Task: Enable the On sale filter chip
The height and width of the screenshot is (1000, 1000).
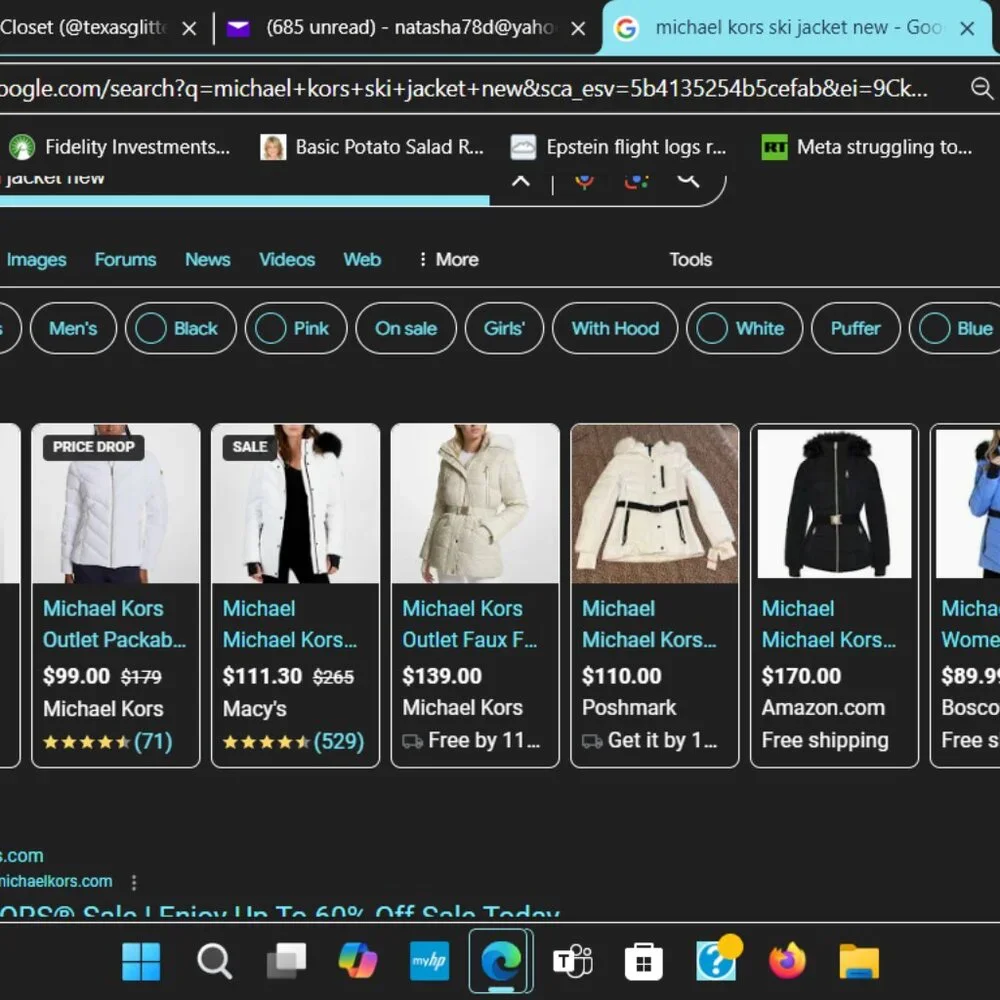Action: (x=406, y=328)
